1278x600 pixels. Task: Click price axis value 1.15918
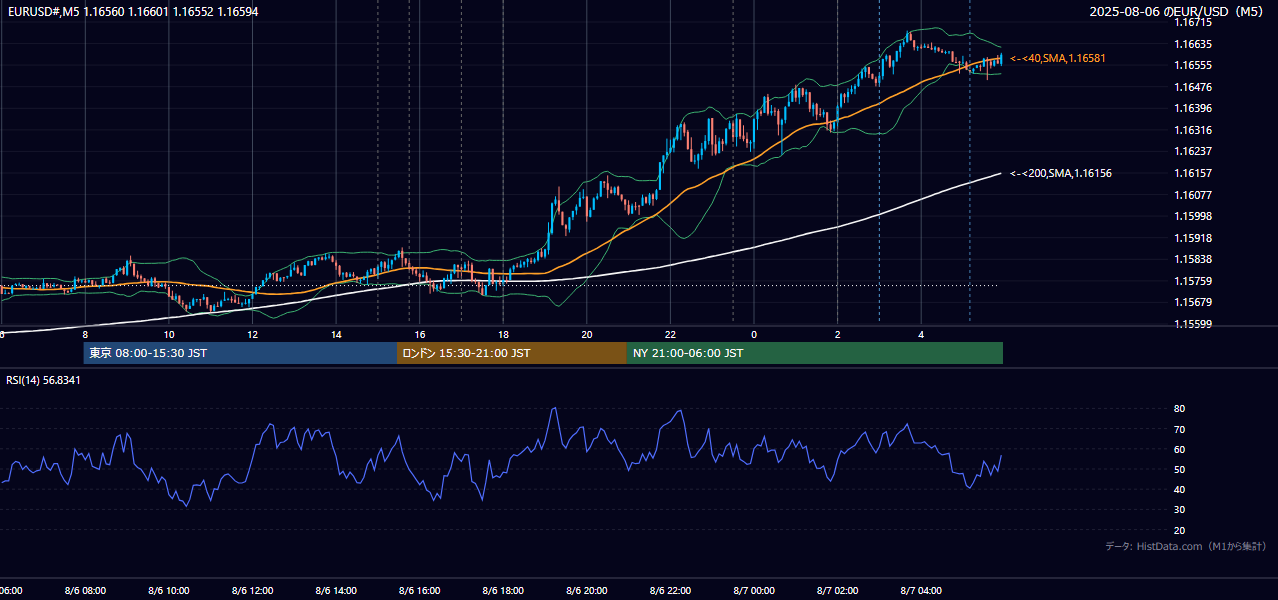1194,238
